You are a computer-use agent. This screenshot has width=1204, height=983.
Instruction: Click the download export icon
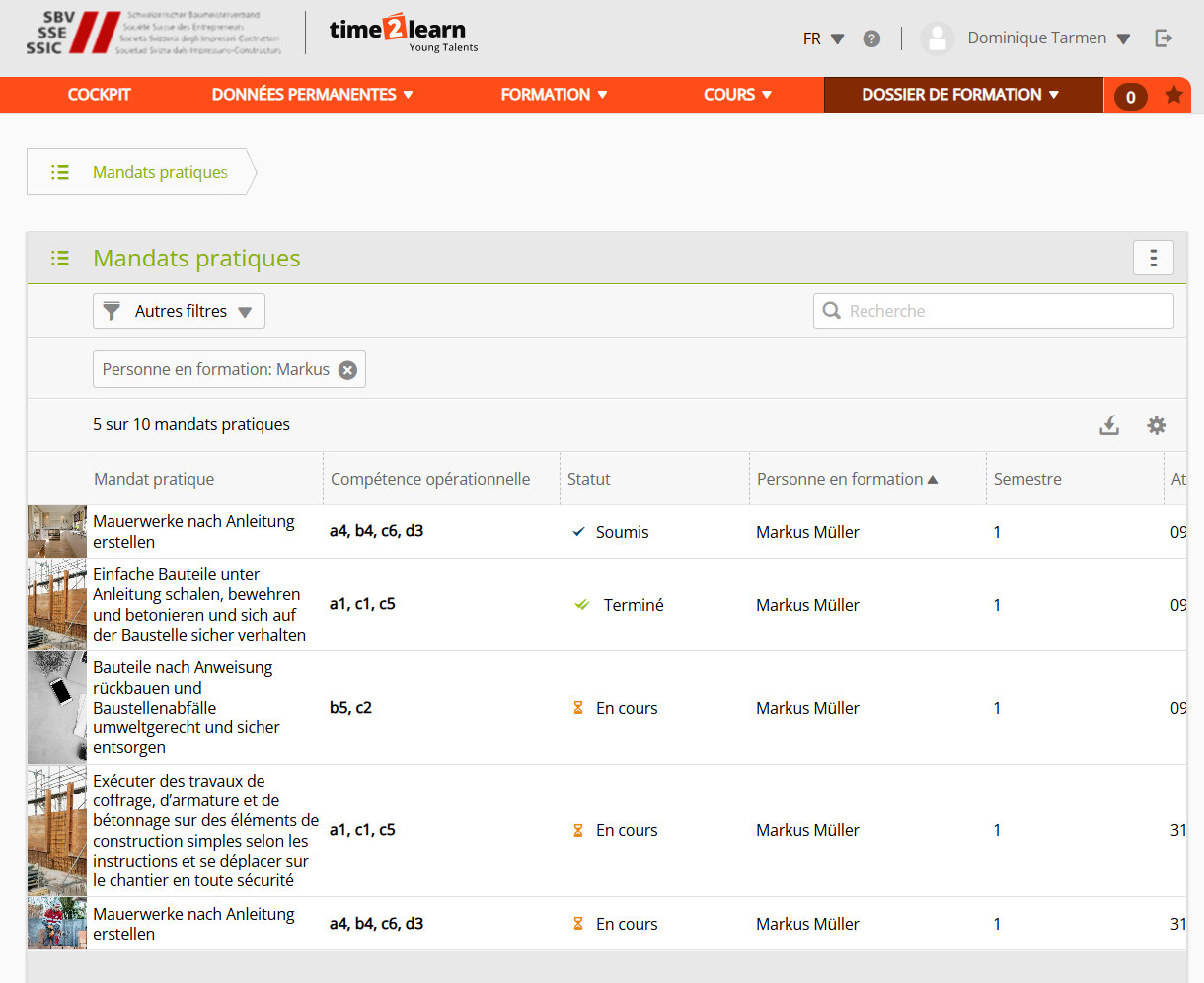(x=1109, y=425)
